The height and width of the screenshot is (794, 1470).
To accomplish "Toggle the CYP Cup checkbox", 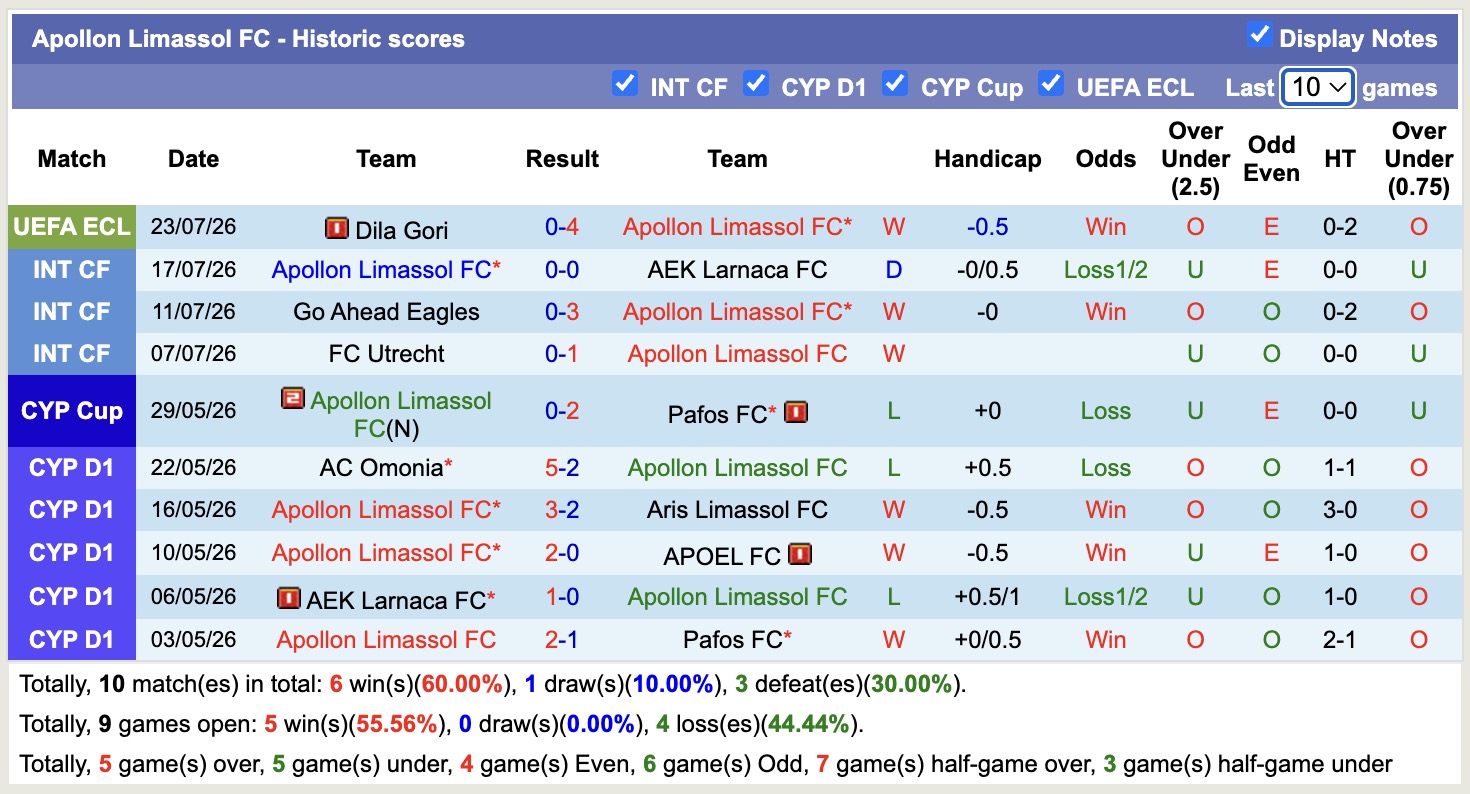I will [x=895, y=83].
